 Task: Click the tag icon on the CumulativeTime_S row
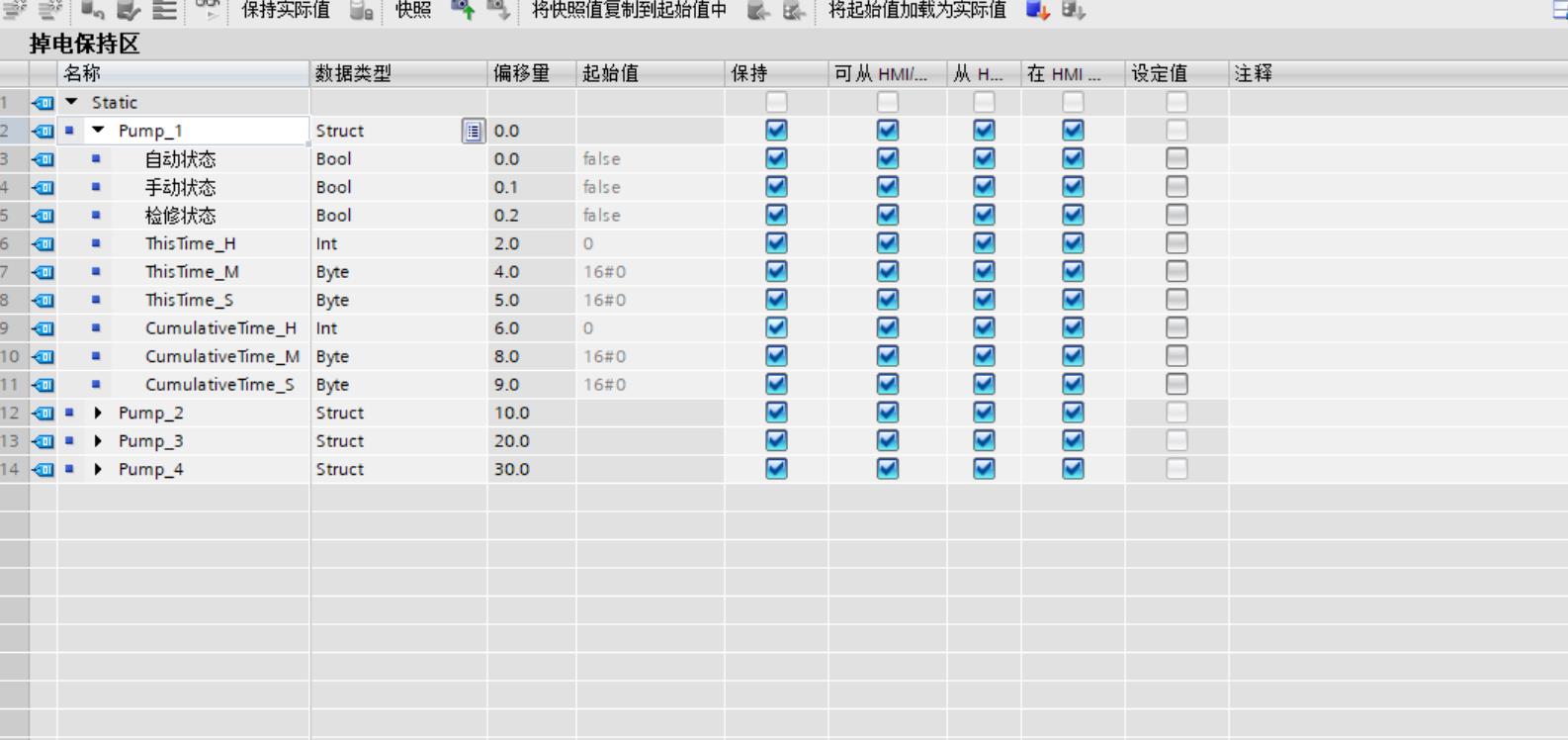coord(43,385)
